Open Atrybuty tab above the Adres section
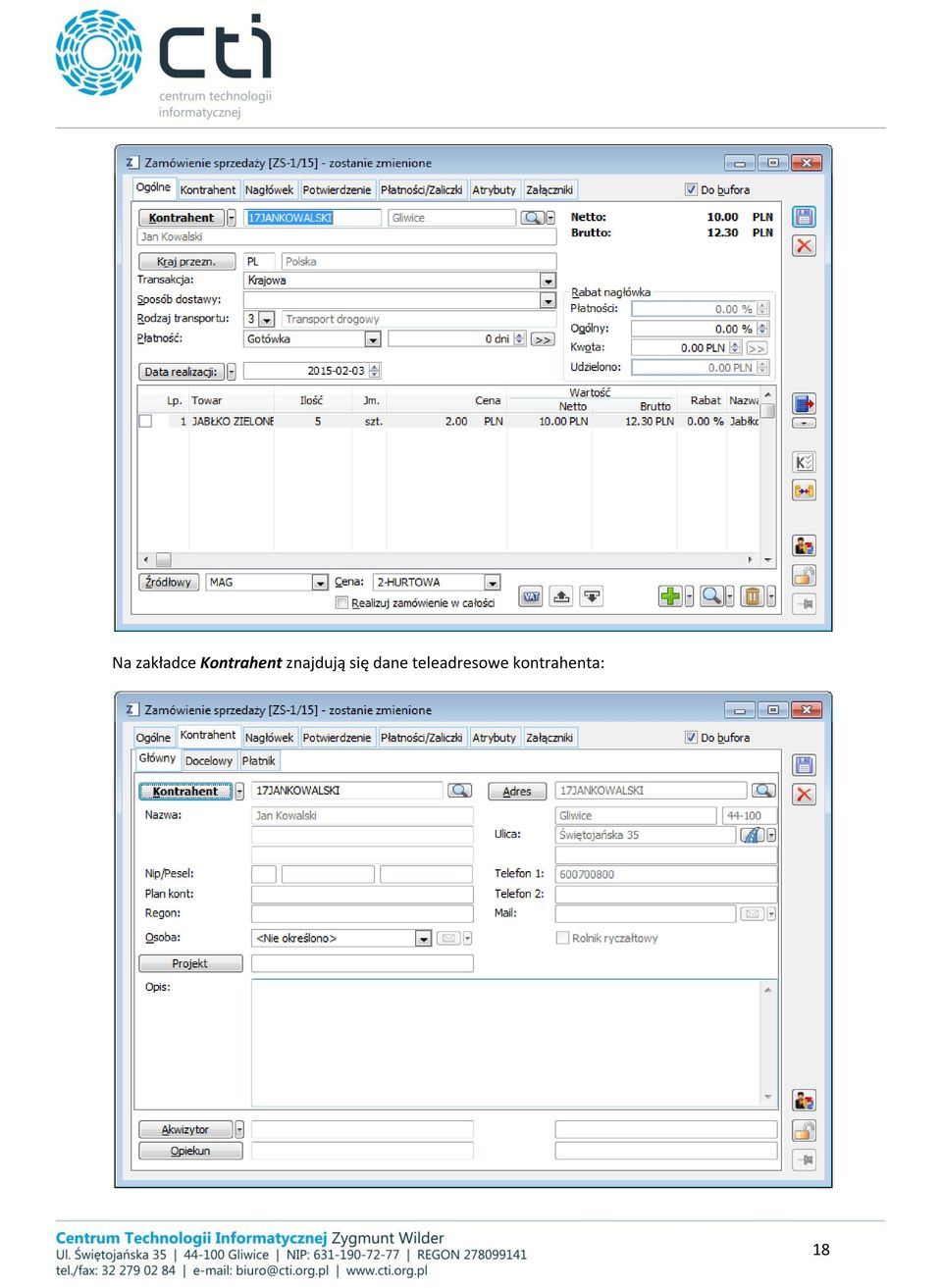Viewport: 942px width, 1288px height. click(494, 738)
